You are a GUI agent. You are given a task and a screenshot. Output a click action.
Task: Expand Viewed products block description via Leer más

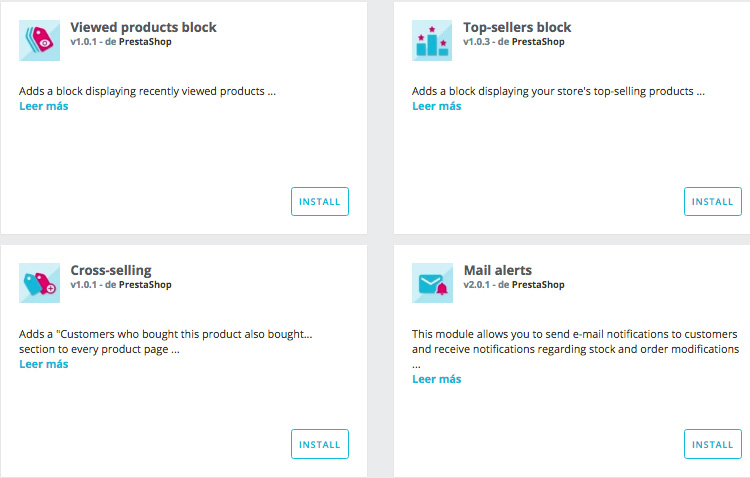(44, 106)
